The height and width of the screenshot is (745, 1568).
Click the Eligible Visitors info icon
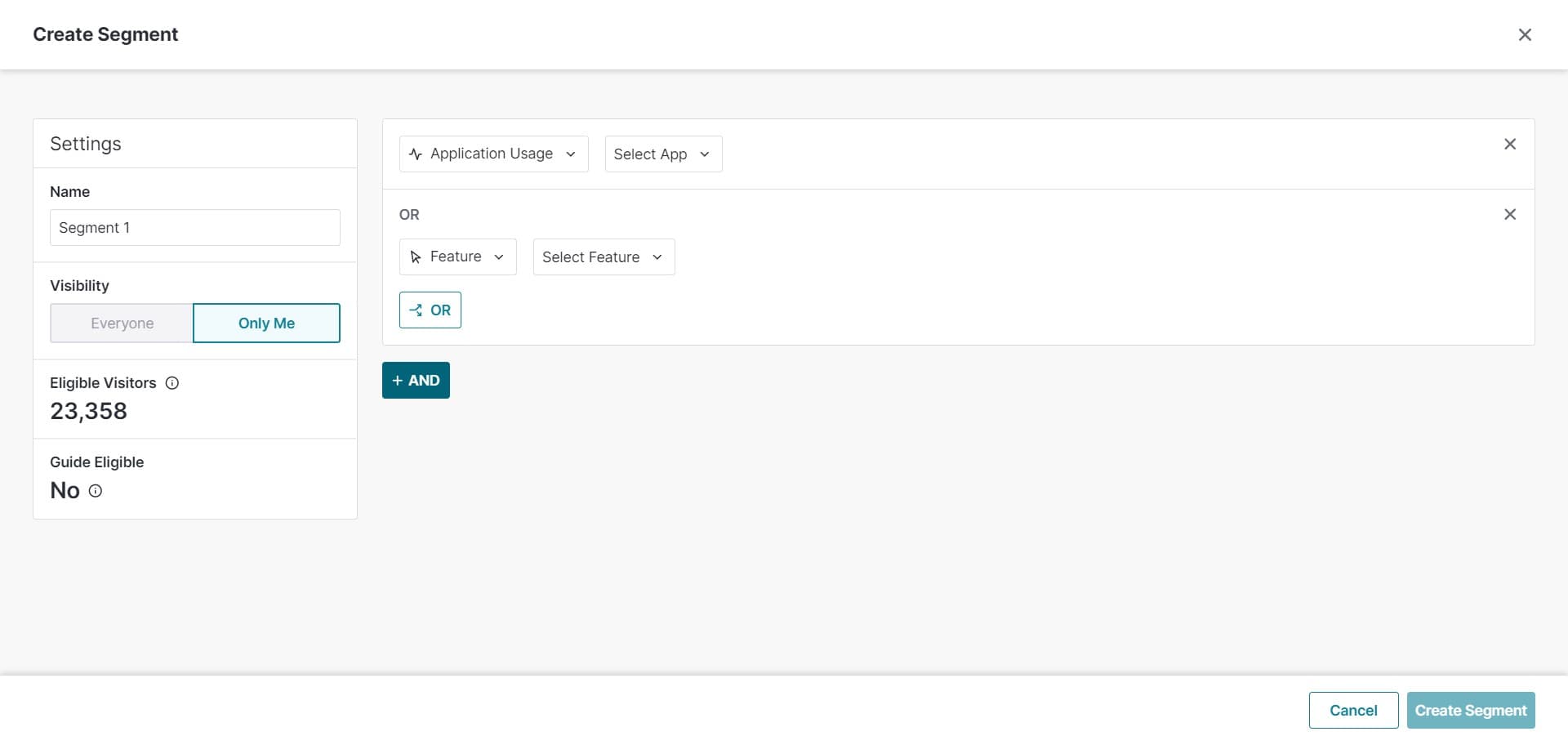click(172, 383)
